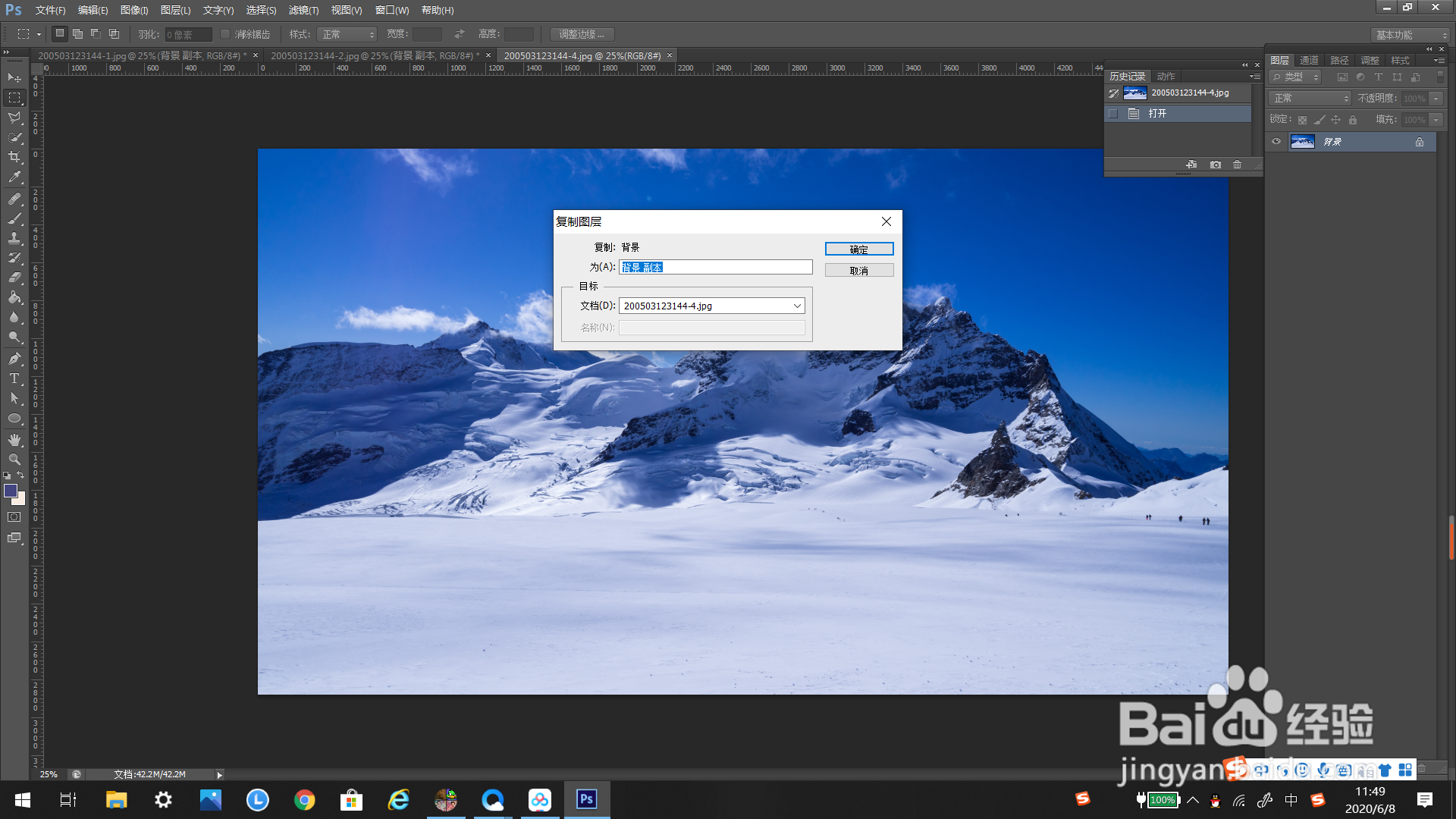Select the Zoom tool in toolbar
The width and height of the screenshot is (1456, 819).
point(14,460)
